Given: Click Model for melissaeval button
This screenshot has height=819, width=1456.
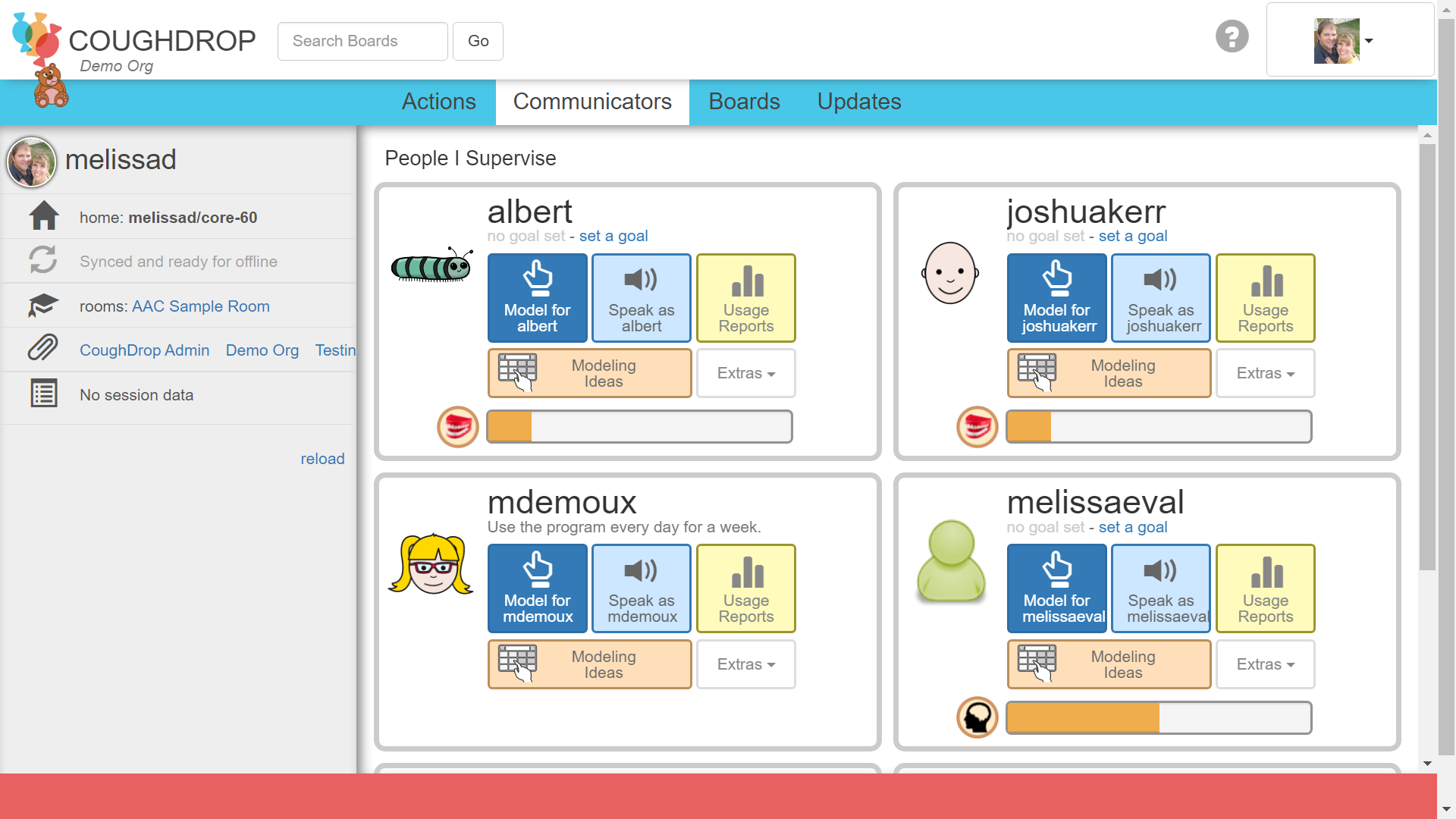Looking at the screenshot, I should point(1057,588).
